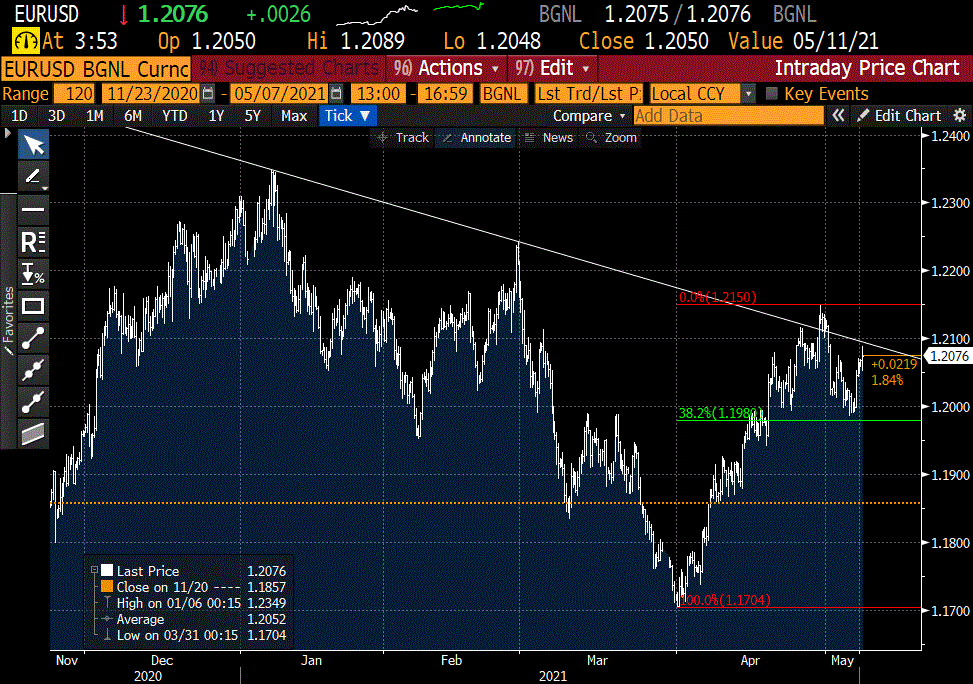This screenshot has height=684, width=973.
Task: Open the start date calendar picker
Action: click(208, 93)
